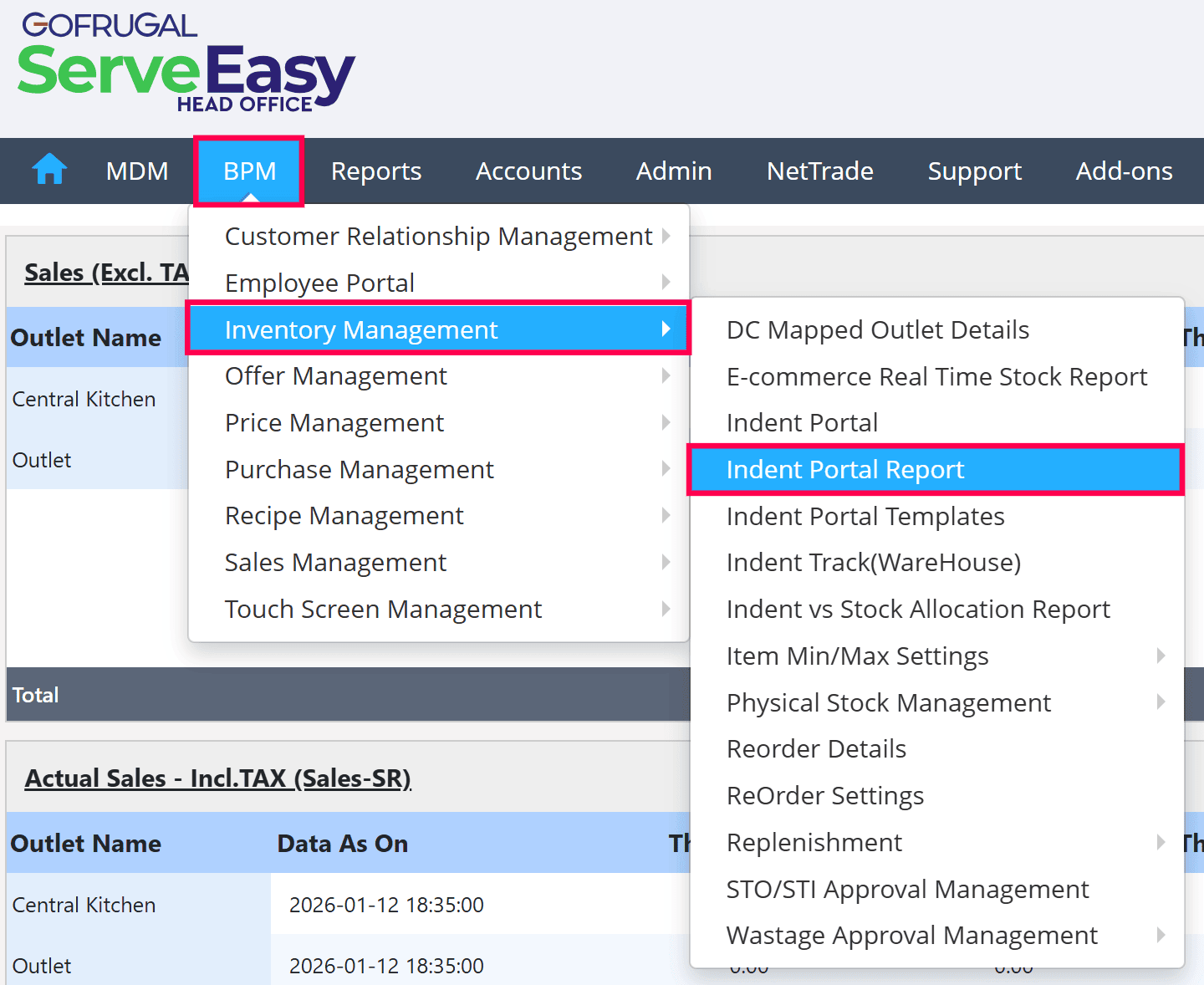1204x985 pixels.
Task: Expand Price Management submenu
Action: (439, 423)
